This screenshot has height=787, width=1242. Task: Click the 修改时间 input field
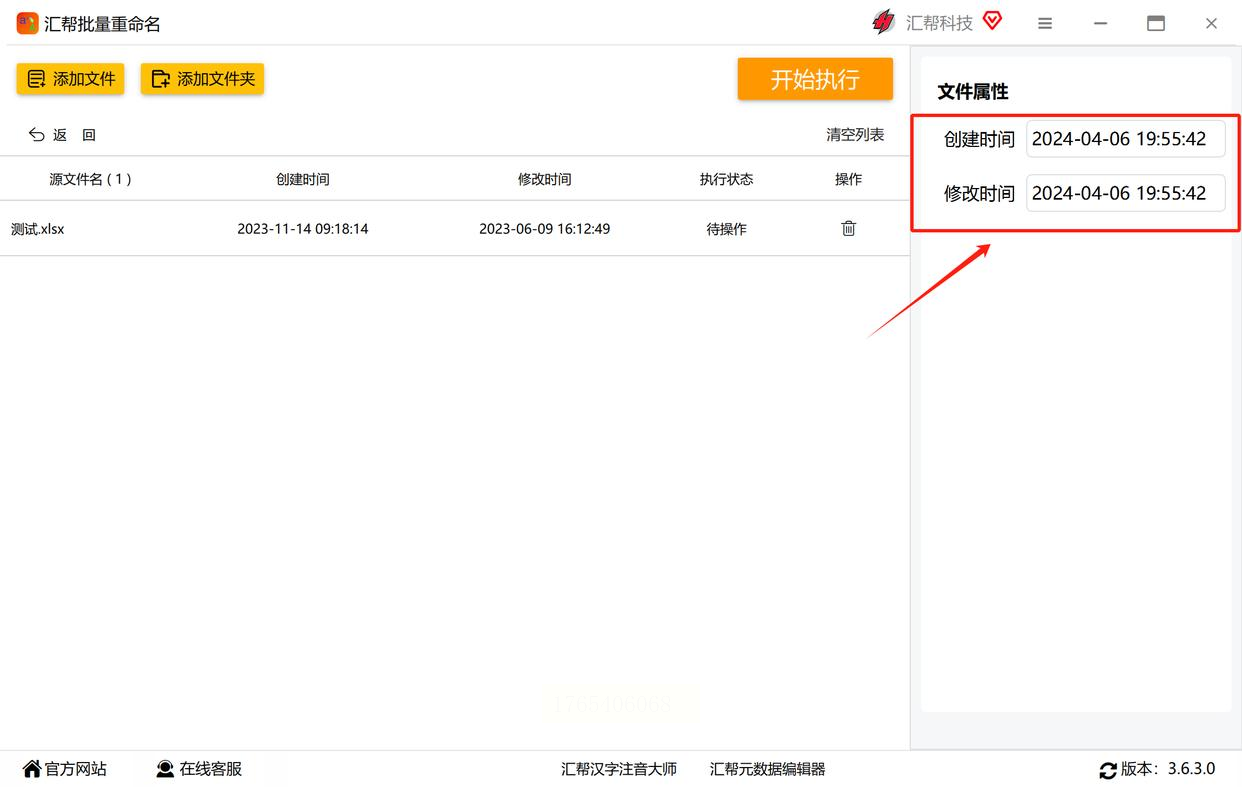pos(1124,193)
